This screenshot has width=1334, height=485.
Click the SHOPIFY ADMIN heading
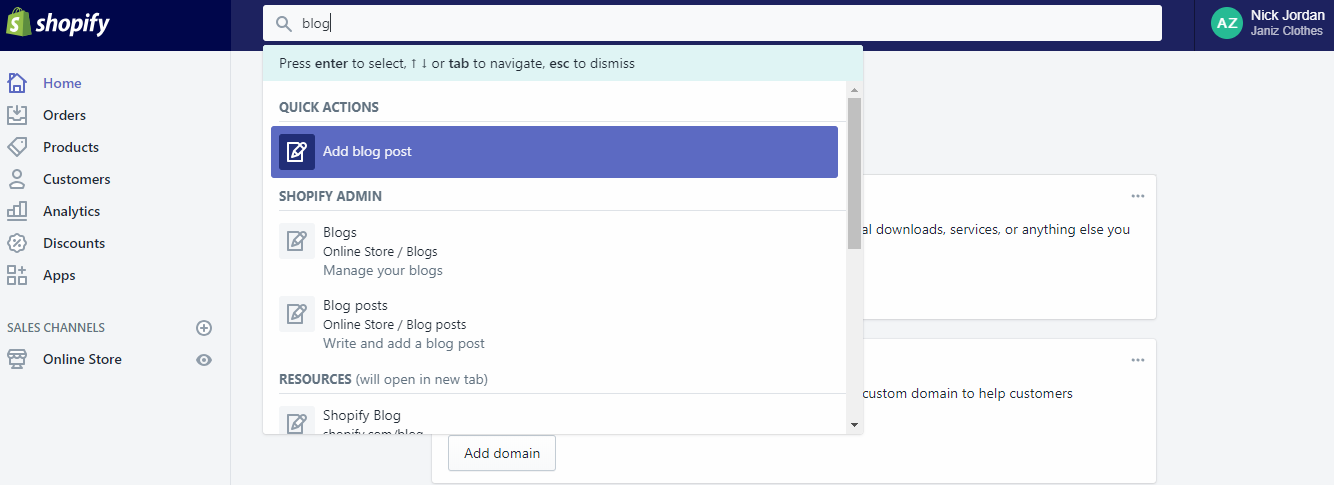click(330, 196)
